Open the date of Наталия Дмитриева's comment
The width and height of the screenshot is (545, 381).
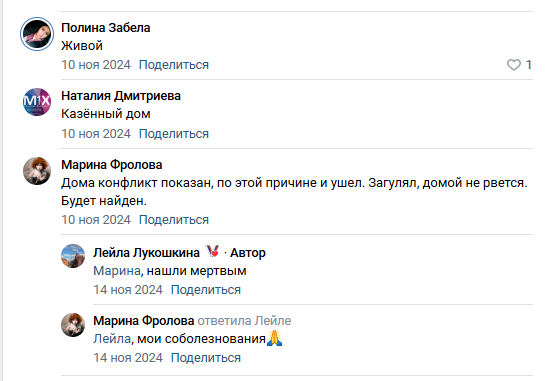(x=96, y=134)
